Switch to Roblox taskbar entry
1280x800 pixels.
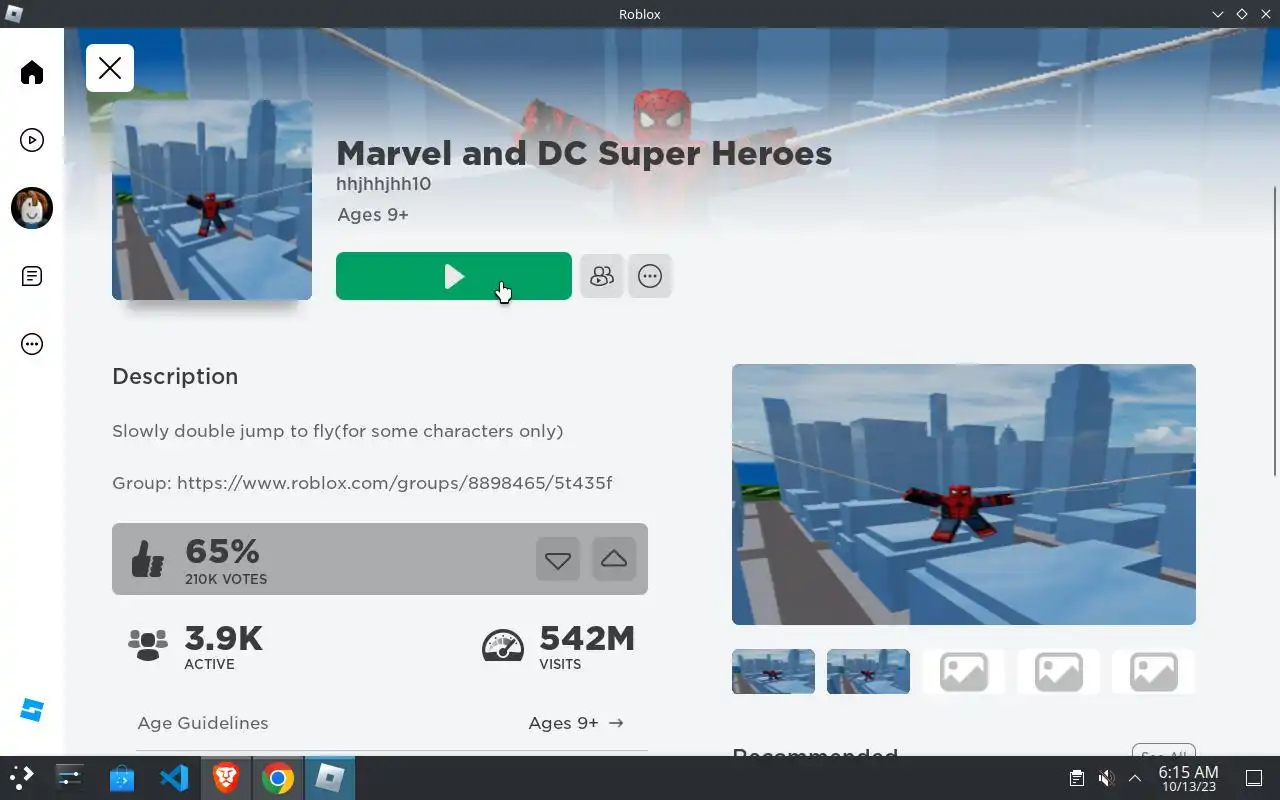coord(330,777)
